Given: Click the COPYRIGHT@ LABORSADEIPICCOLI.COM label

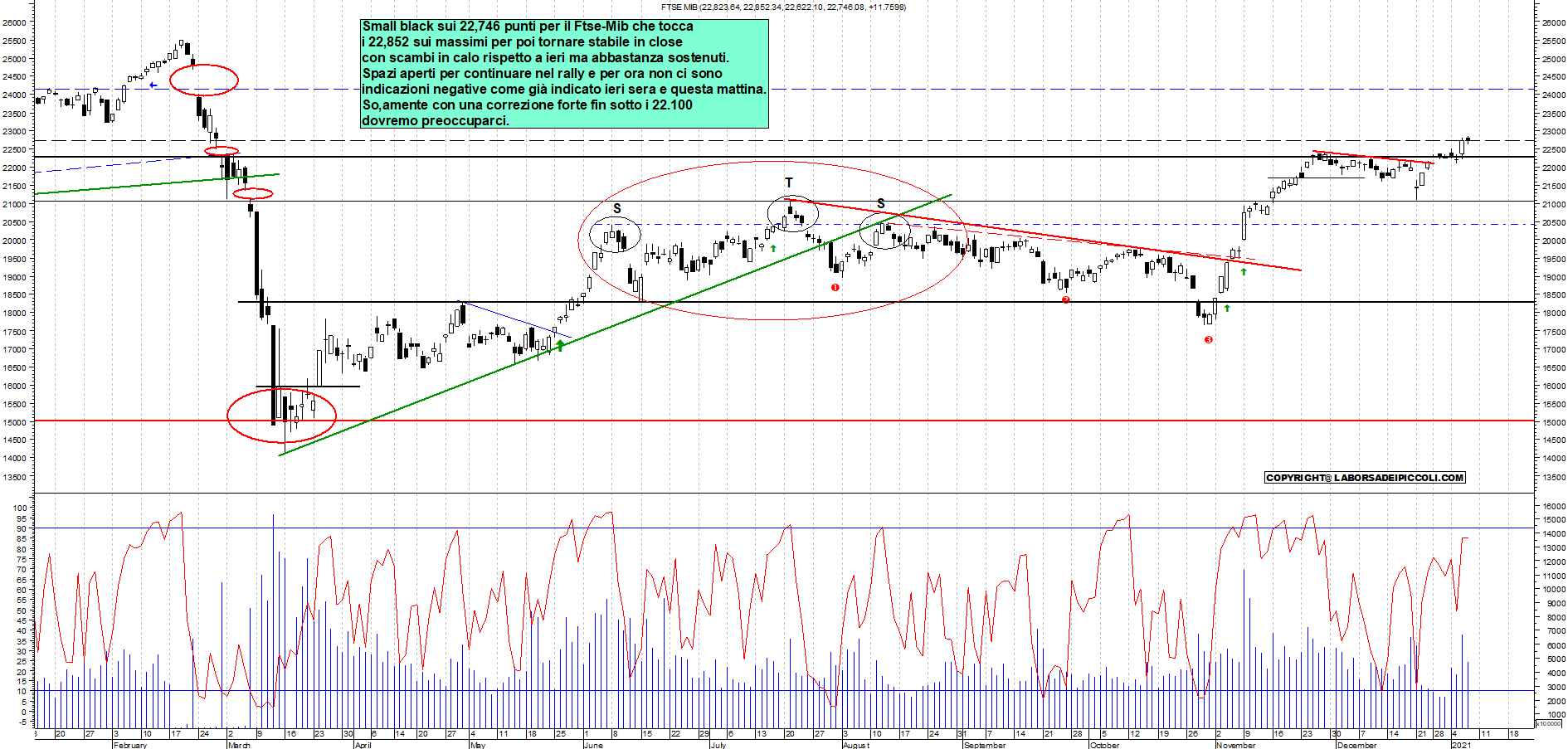Looking at the screenshot, I should pyautogui.click(x=1365, y=478).
